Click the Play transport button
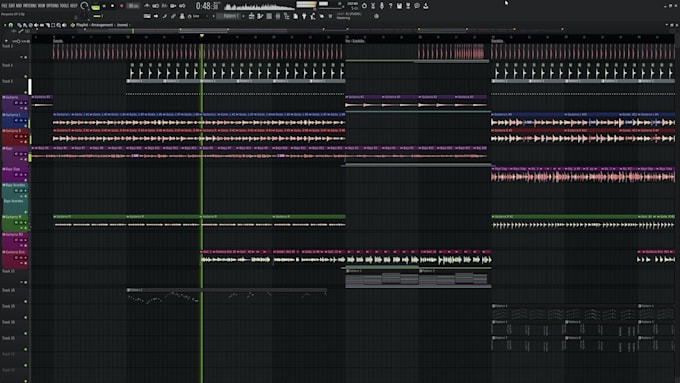This screenshot has height=383, width=680. [x=104, y=6]
